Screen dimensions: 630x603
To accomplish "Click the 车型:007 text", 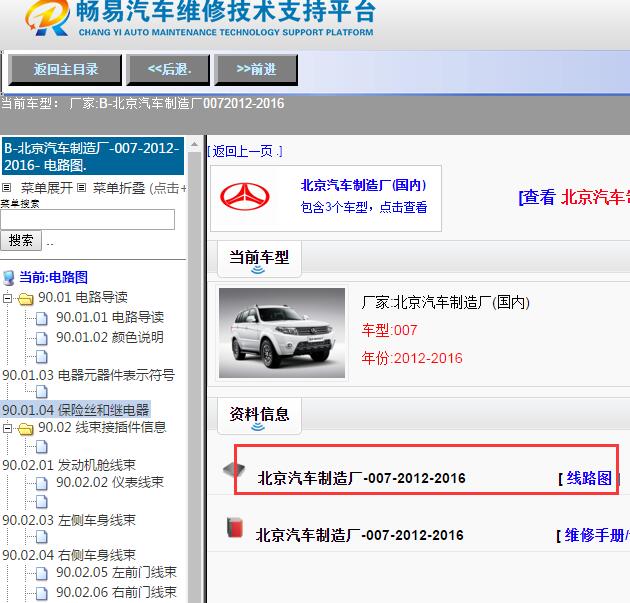I will pyautogui.click(x=389, y=330).
